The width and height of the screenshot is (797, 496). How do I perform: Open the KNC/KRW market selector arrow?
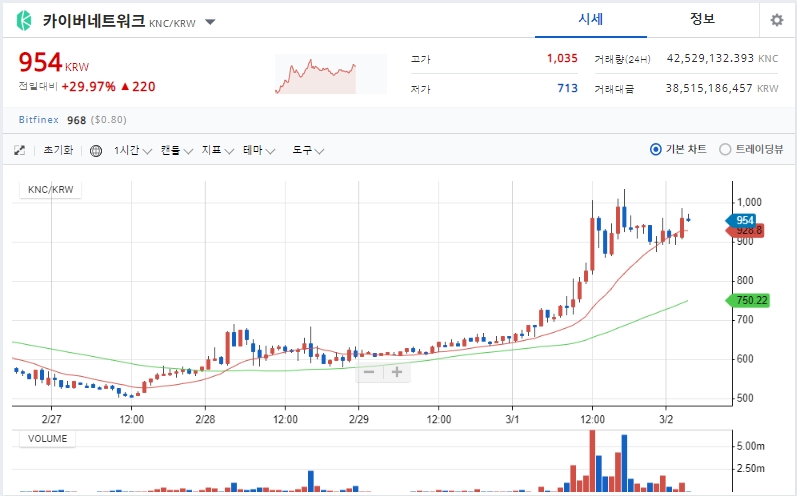[x=210, y=22]
